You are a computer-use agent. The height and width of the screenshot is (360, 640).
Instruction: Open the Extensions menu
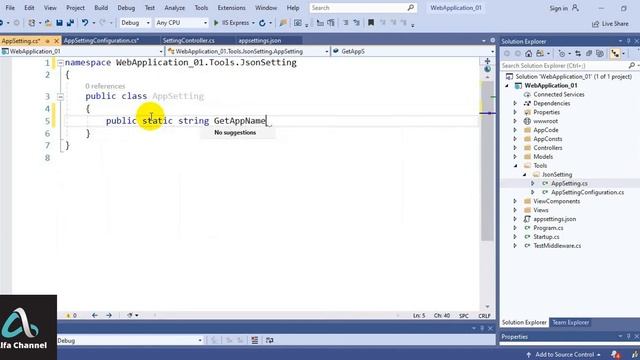click(231, 8)
